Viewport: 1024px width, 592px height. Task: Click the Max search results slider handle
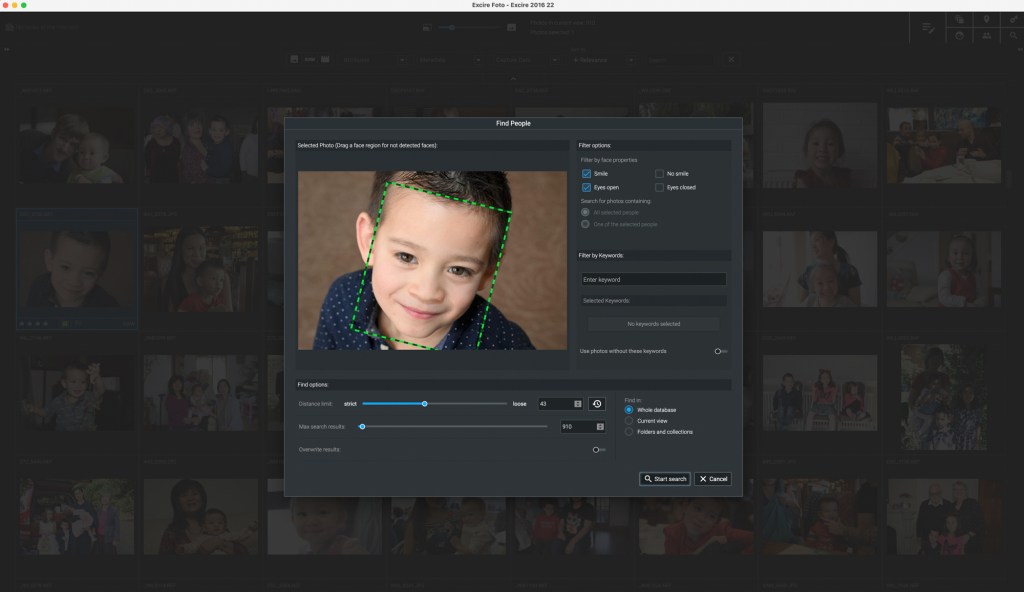coord(362,427)
